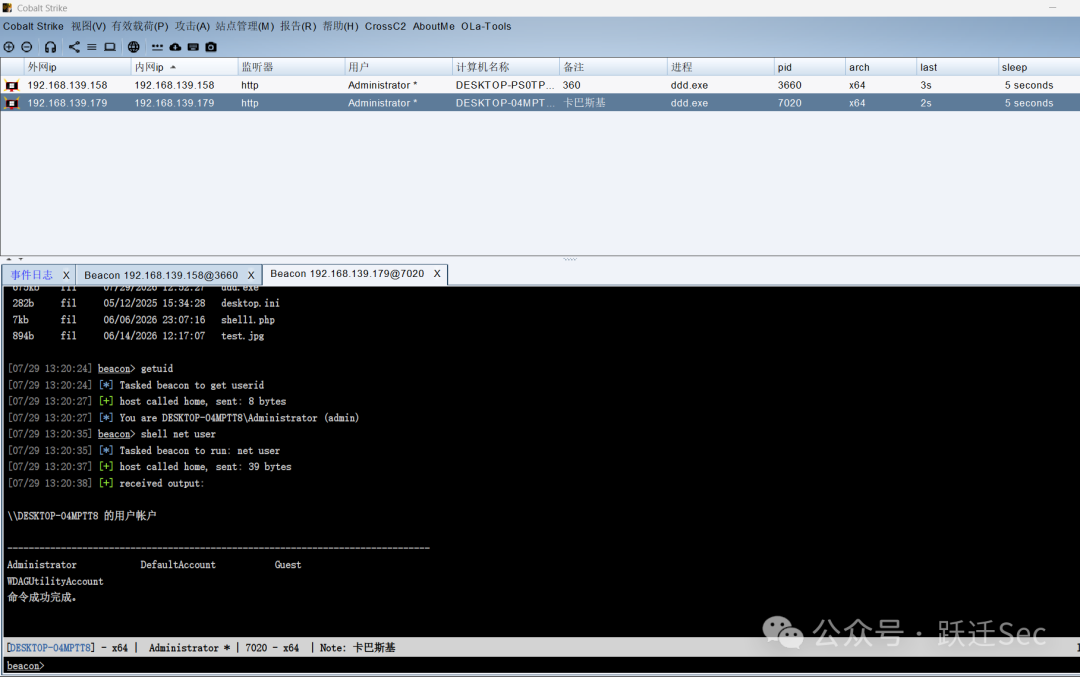Viewport: 1080px width, 677px height.
Task: Click [DESKTOP-04MPTT8] in beacon status bar
Action: click(50, 648)
